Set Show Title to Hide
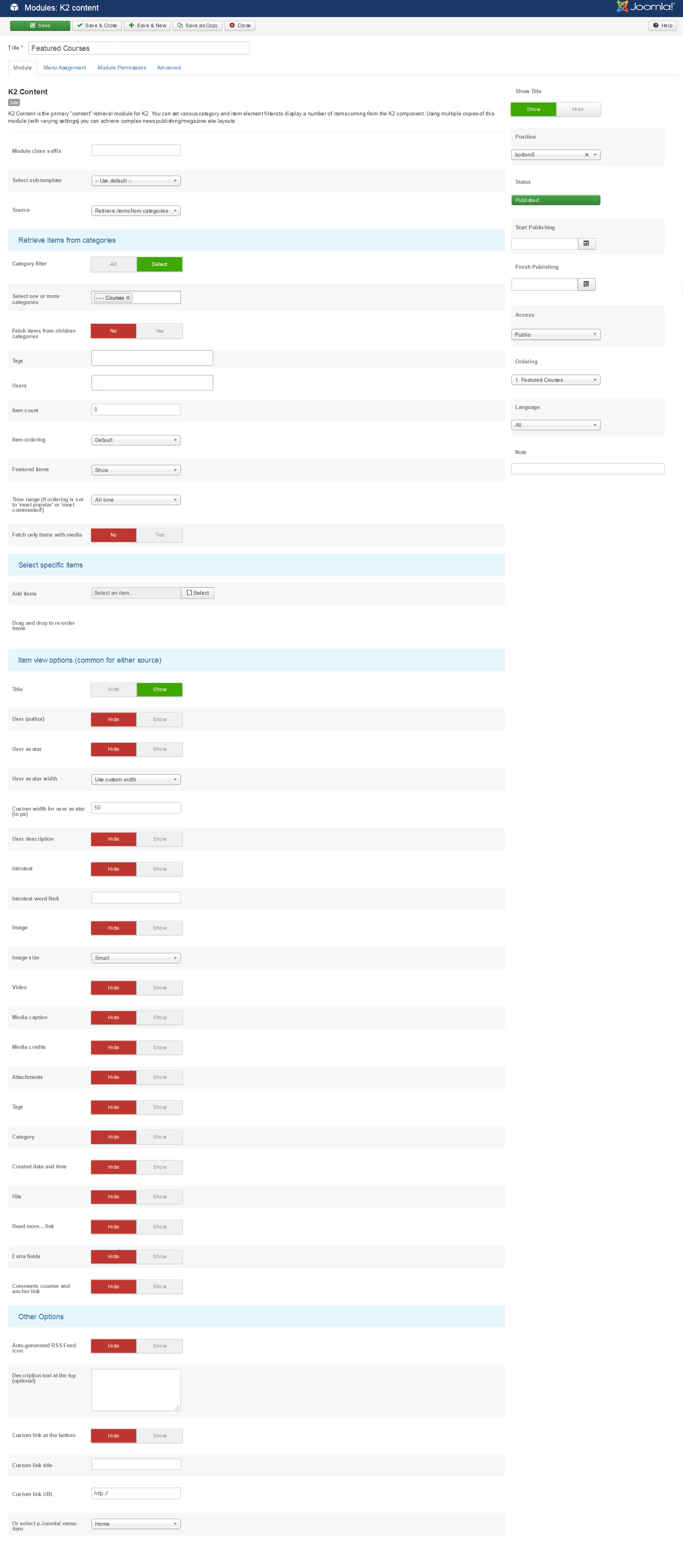683x1568 pixels. tap(578, 110)
